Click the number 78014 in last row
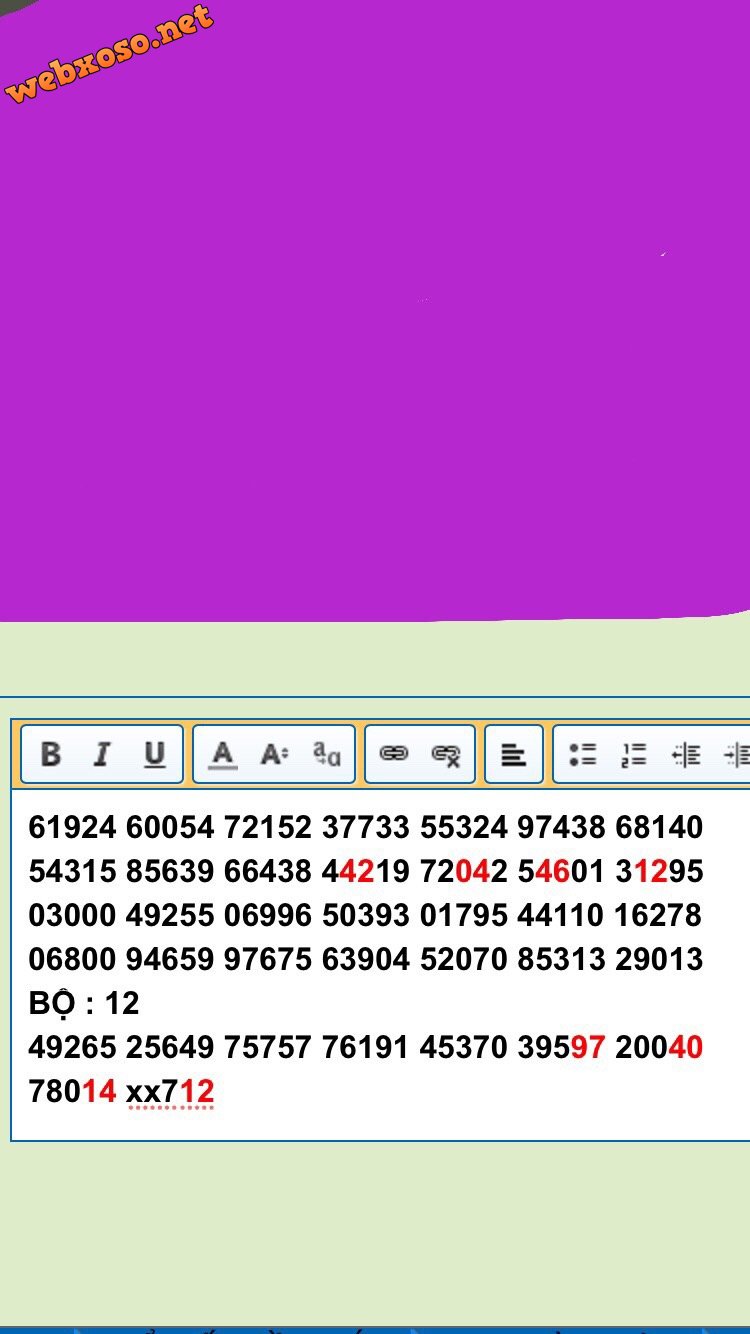The height and width of the screenshot is (1334, 750). click(72, 1091)
